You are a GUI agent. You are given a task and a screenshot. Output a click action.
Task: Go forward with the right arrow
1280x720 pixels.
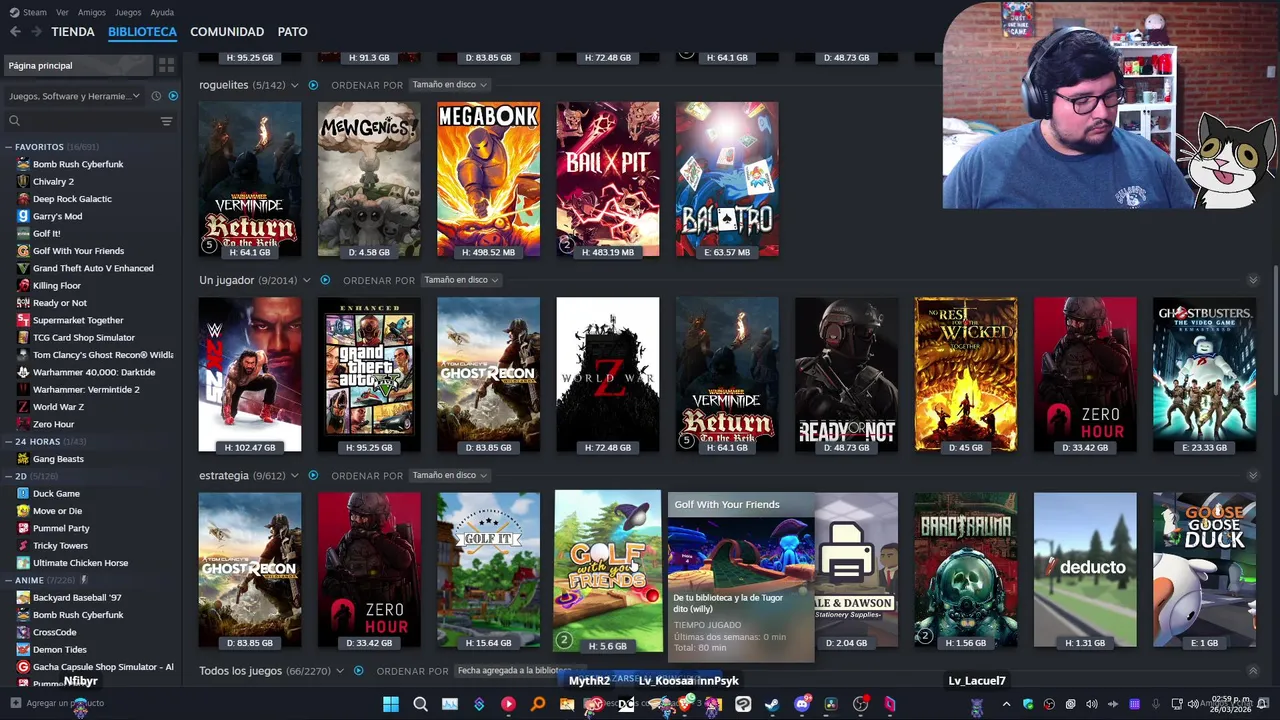(36, 32)
